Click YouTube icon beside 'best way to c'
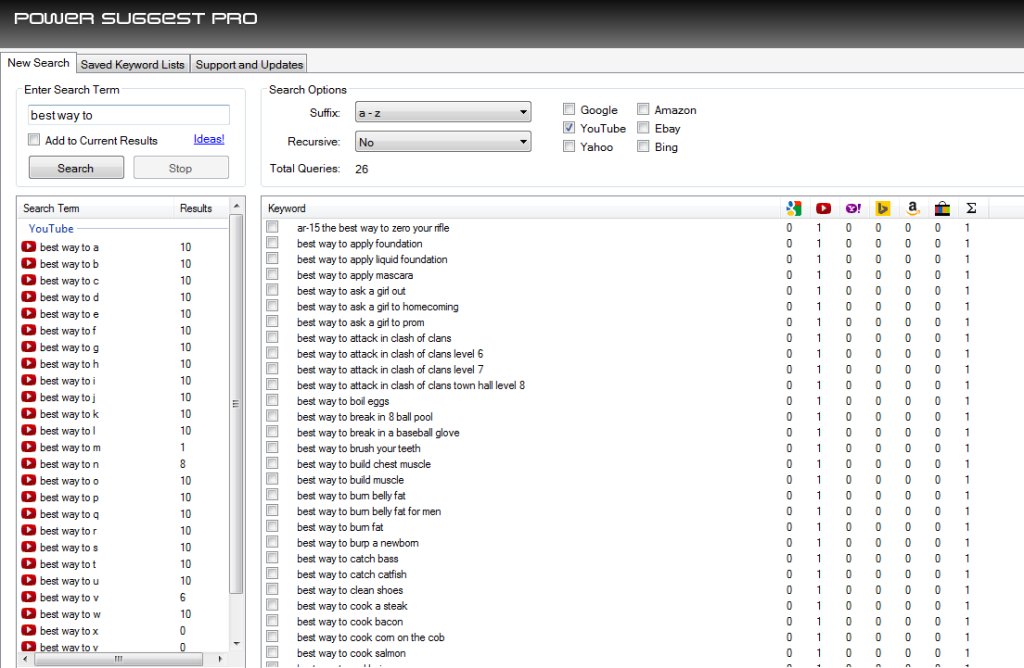Viewport: 1024px width, 668px height. (29, 280)
